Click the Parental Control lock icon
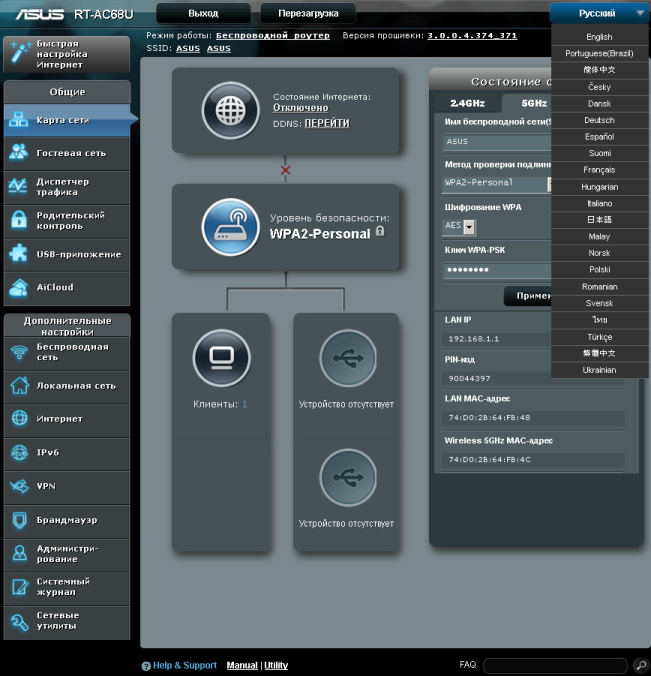Image resolution: width=651 pixels, height=676 pixels. click(19, 220)
